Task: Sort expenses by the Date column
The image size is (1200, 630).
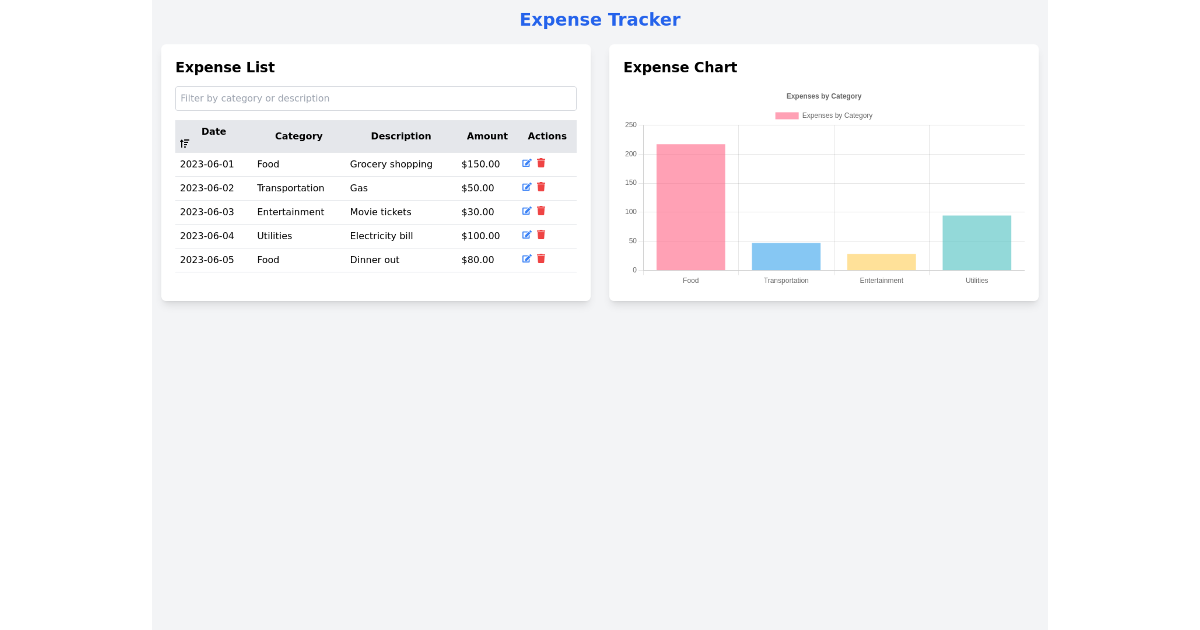Action: click(x=213, y=131)
